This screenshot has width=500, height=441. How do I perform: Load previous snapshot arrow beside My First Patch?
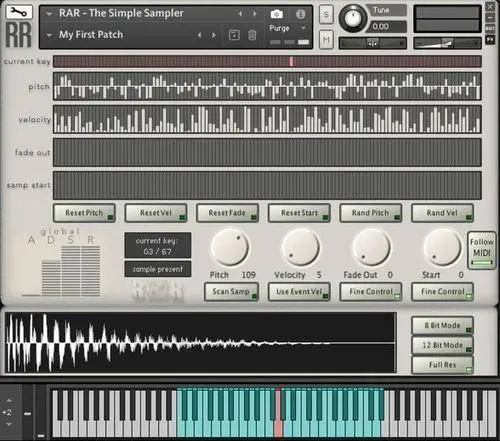[x=199, y=35]
